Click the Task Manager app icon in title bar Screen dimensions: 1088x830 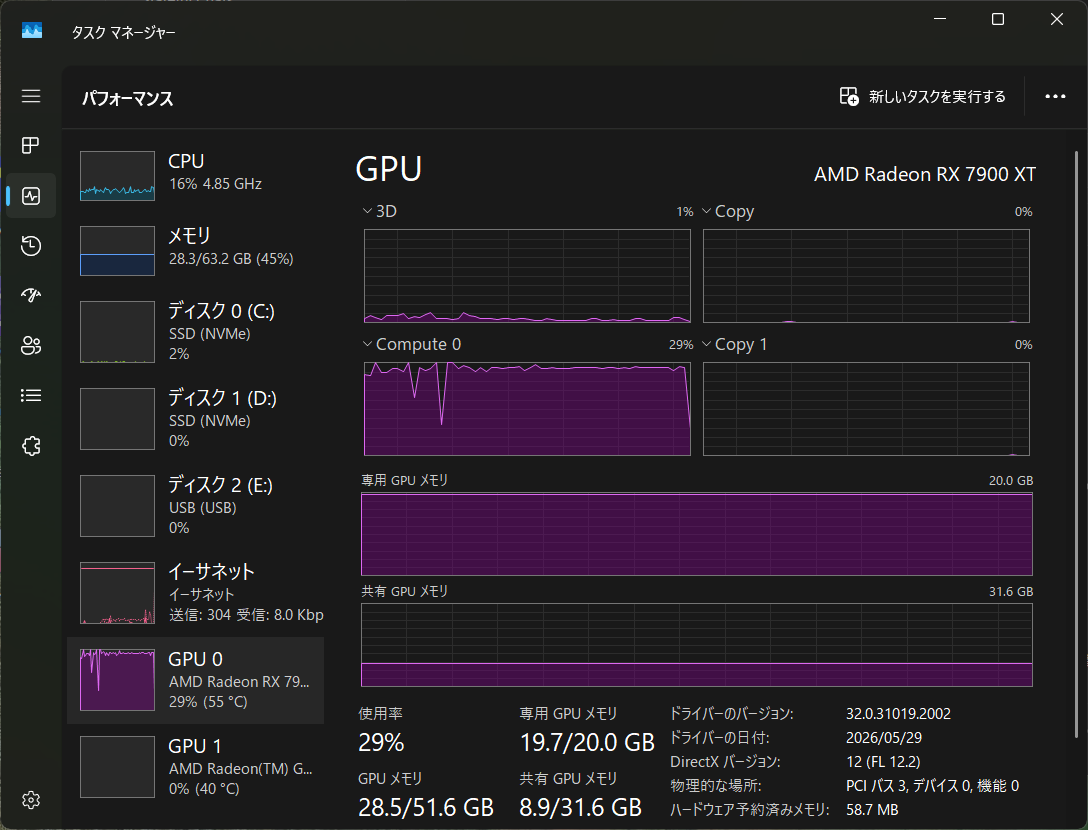31,31
